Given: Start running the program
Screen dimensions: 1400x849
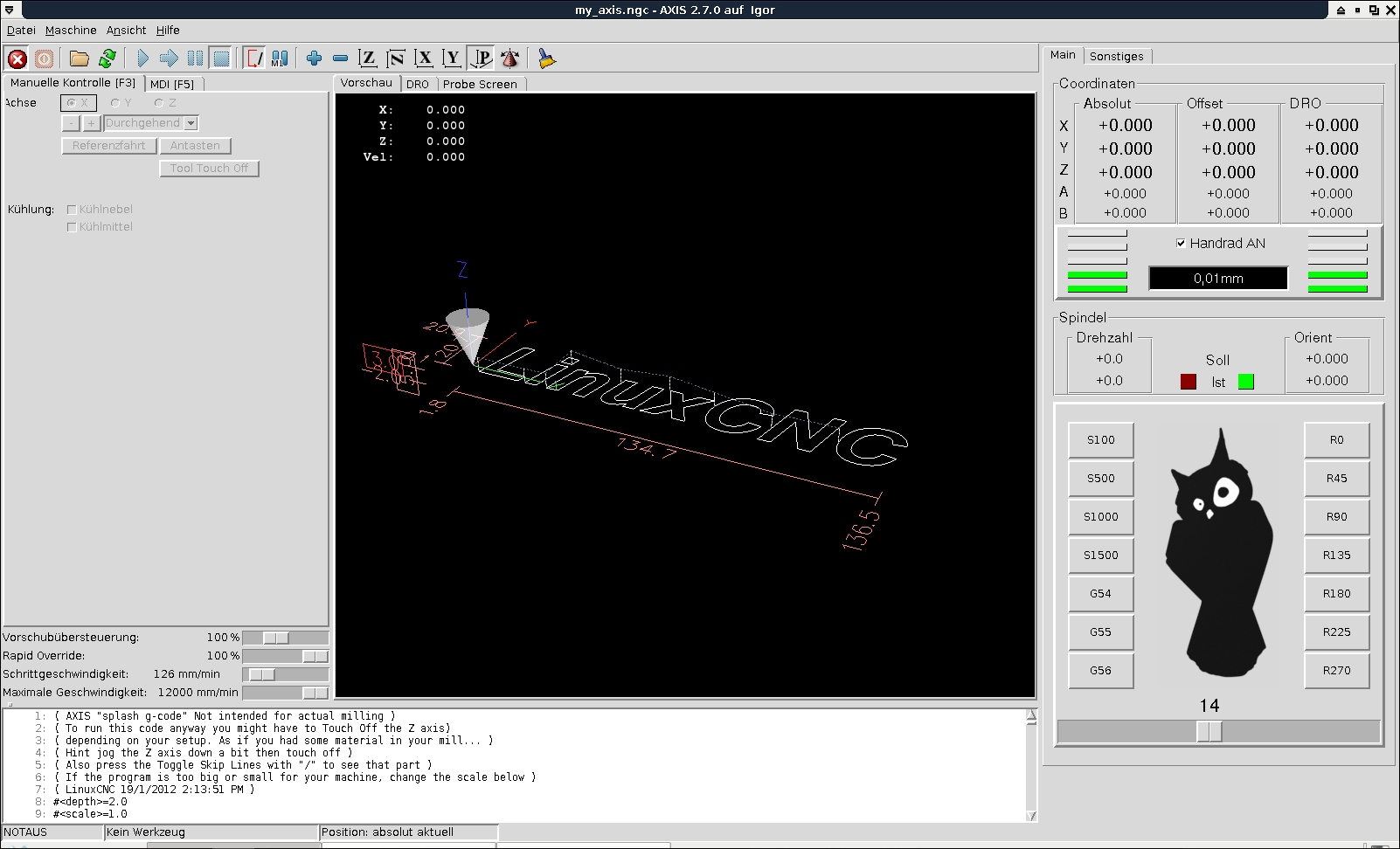Looking at the screenshot, I should 142,59.
